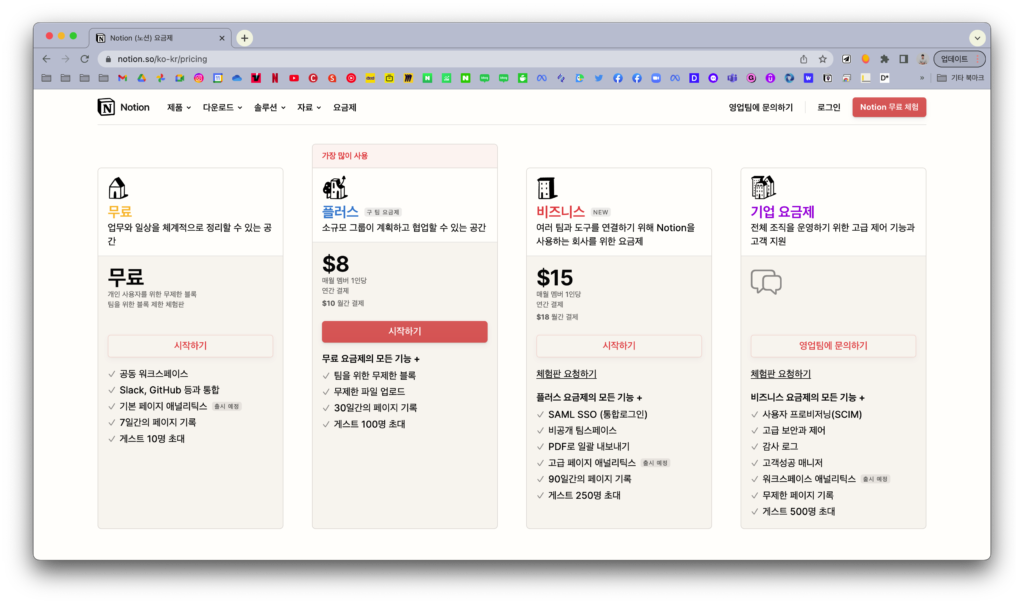This screenshot has width=1024, height=604.
Task: Click the chat bubbles icon on 기업 요금제 card
Action: (x=765, y=283)
